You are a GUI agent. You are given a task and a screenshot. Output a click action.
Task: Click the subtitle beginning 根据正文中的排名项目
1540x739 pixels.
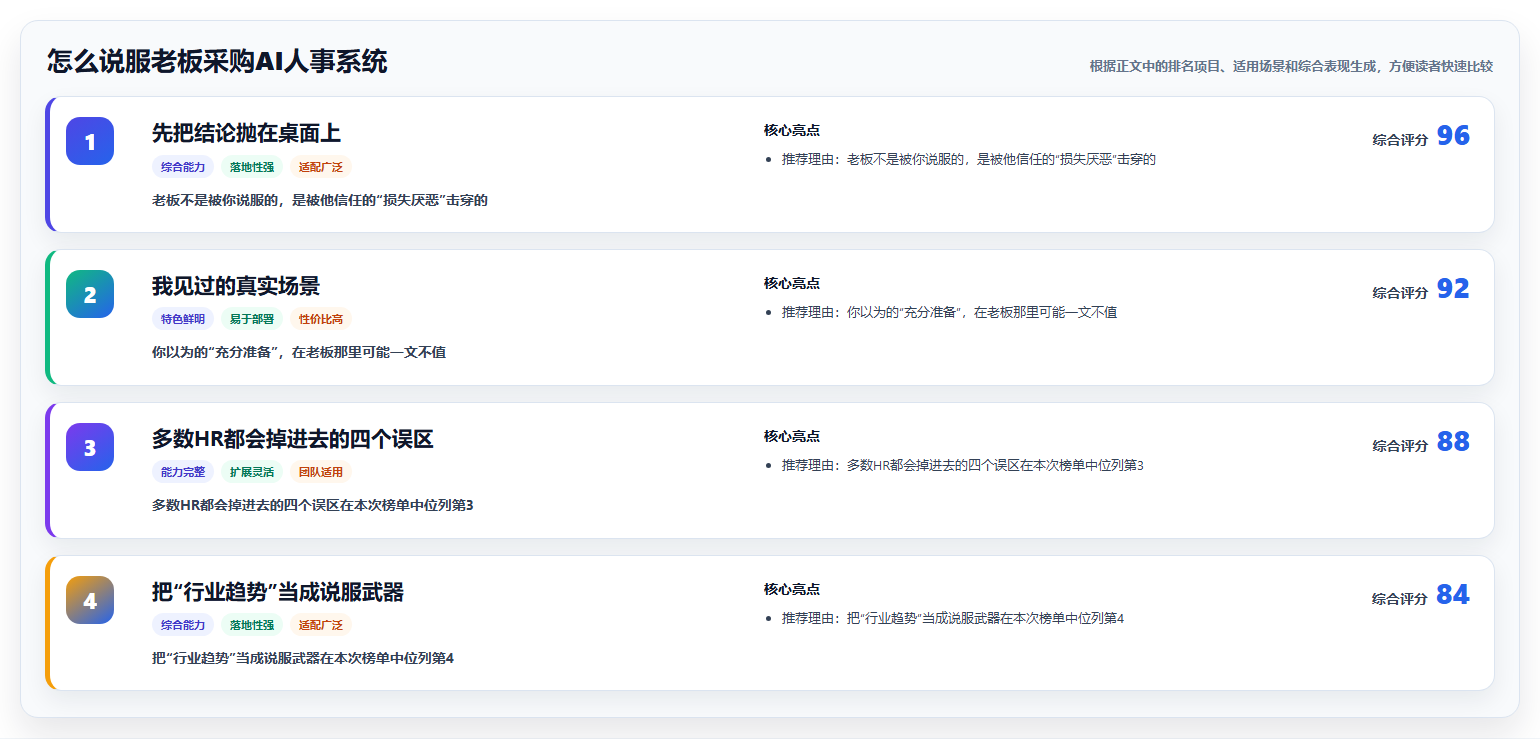[1291, 66]
